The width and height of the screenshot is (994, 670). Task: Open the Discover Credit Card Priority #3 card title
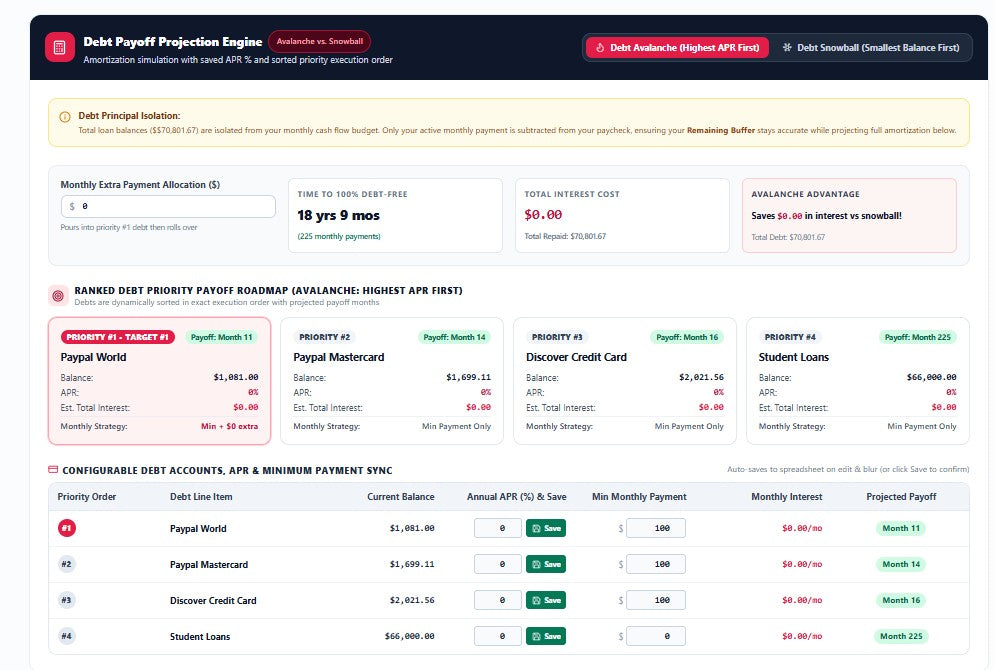576,358
